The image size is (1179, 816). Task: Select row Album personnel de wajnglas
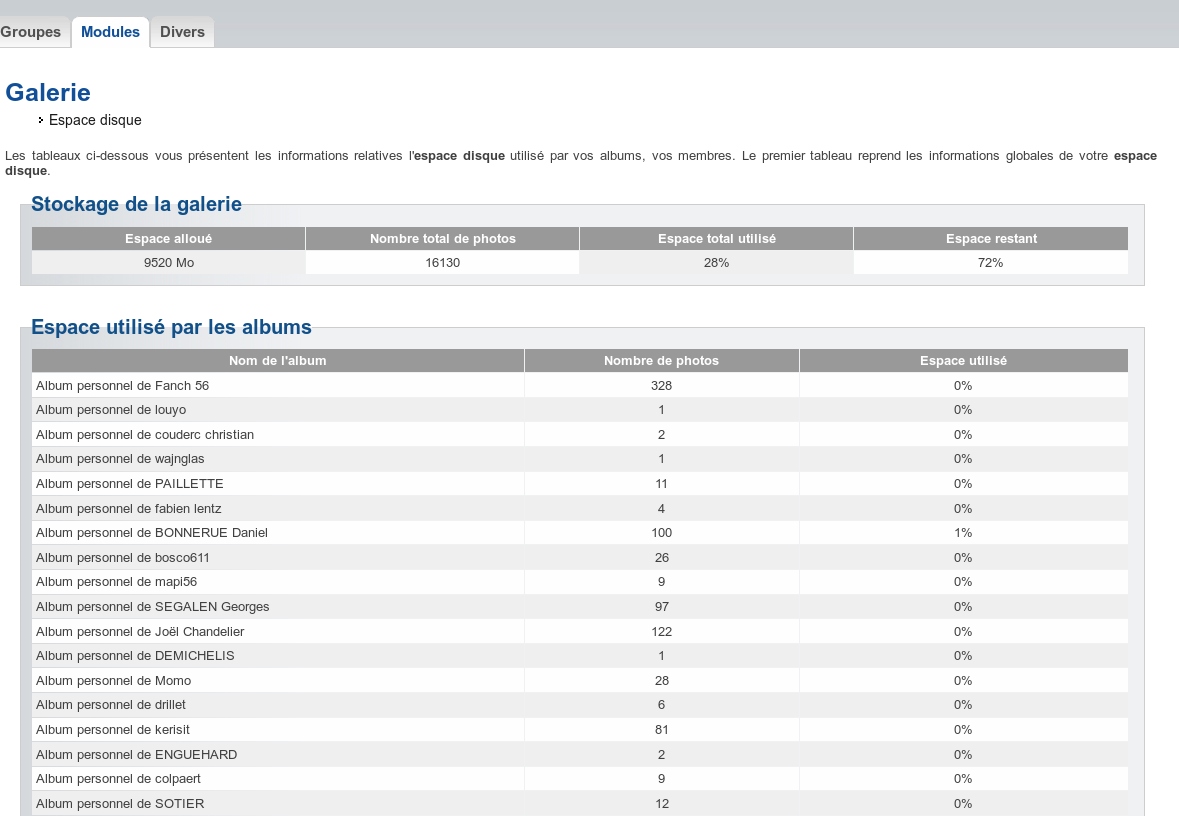(x=580, y=459)
